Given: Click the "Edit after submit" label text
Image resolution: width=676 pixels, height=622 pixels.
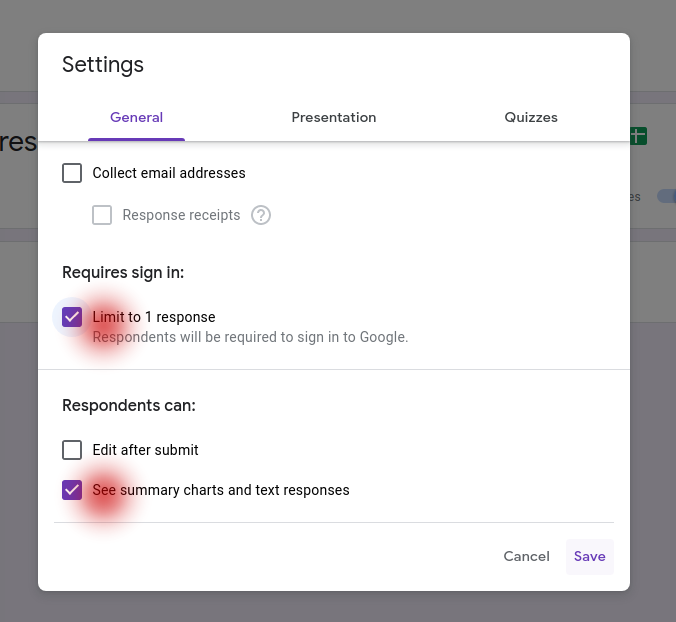Looking at the screenshot, I should point(146,450).
